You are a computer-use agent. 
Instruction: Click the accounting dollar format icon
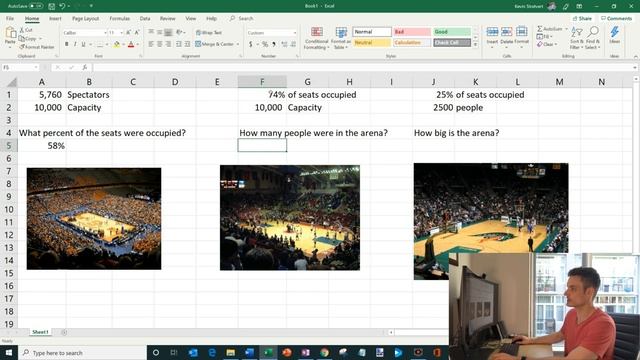[250, 44]
